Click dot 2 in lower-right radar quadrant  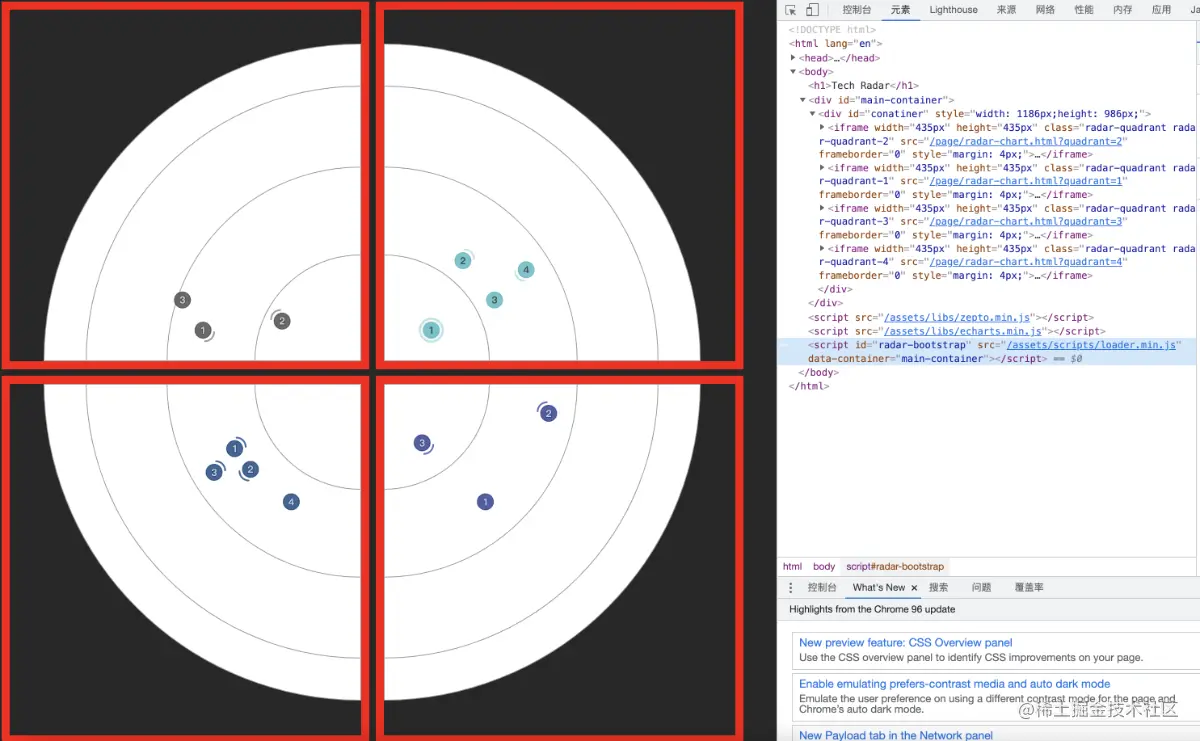[x=548, y=413]
